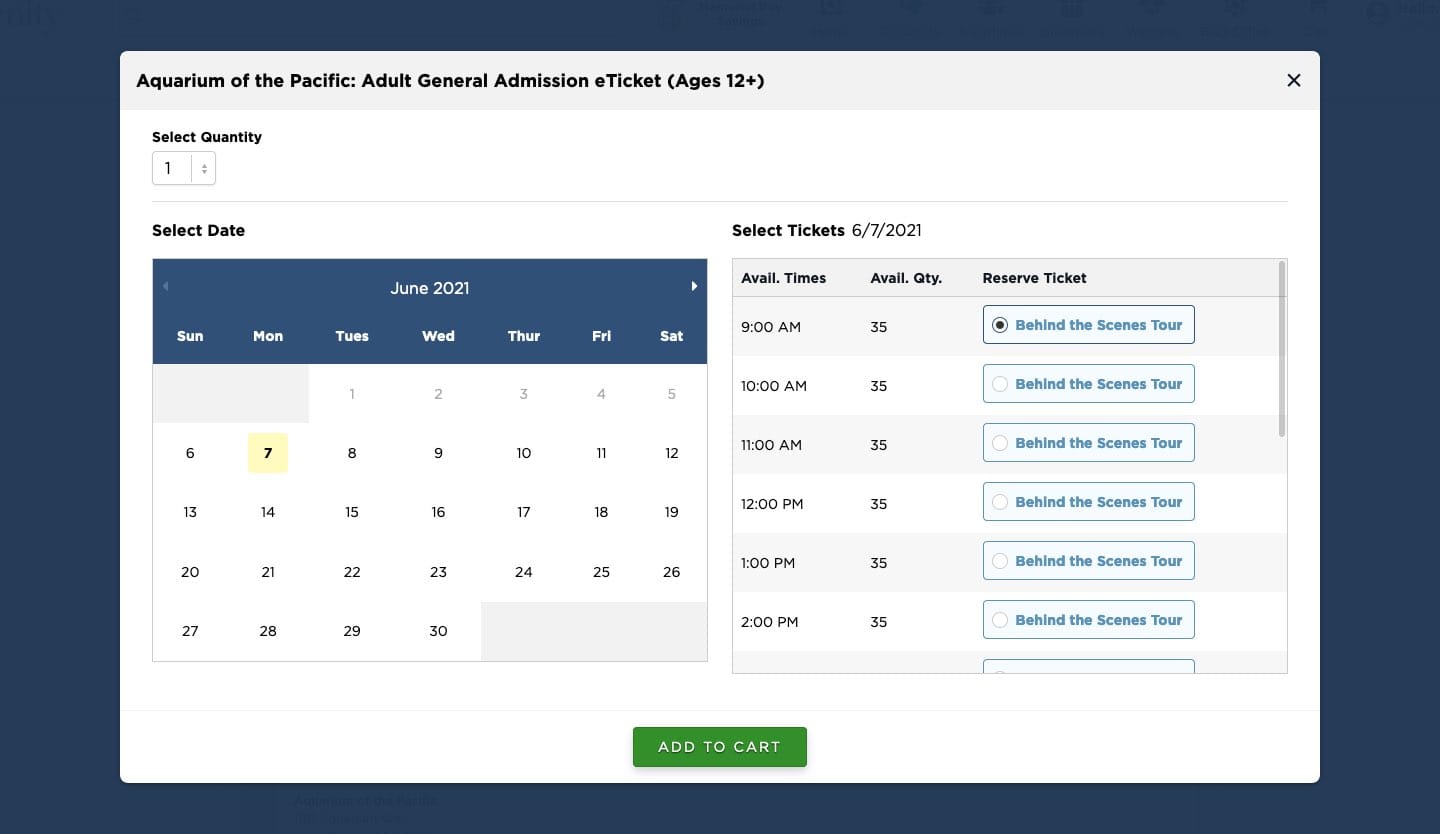
Task: Click the Avail. Times column header
Action: pos(784,278)
